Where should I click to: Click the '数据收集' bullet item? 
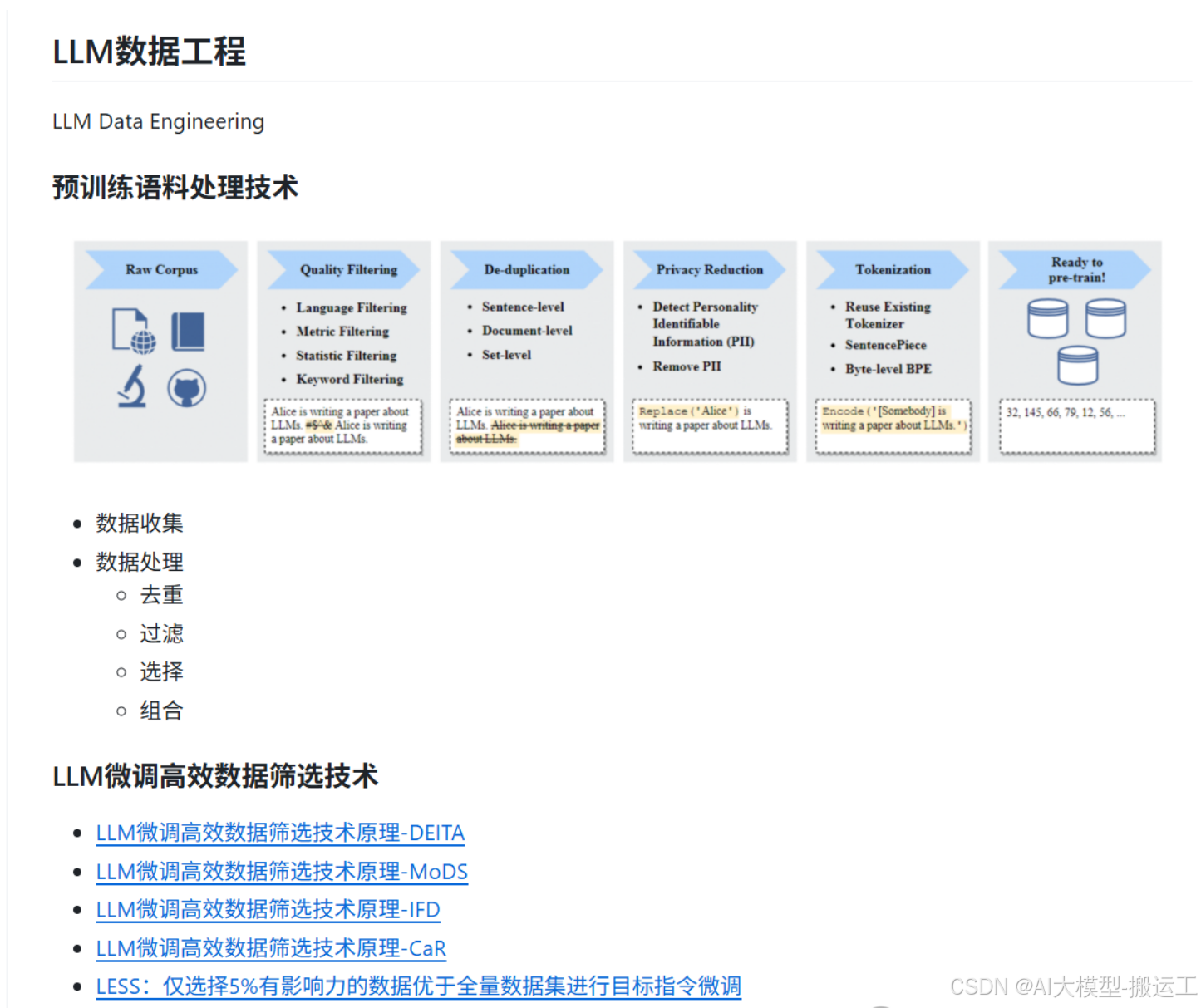(x=139, y=523)
